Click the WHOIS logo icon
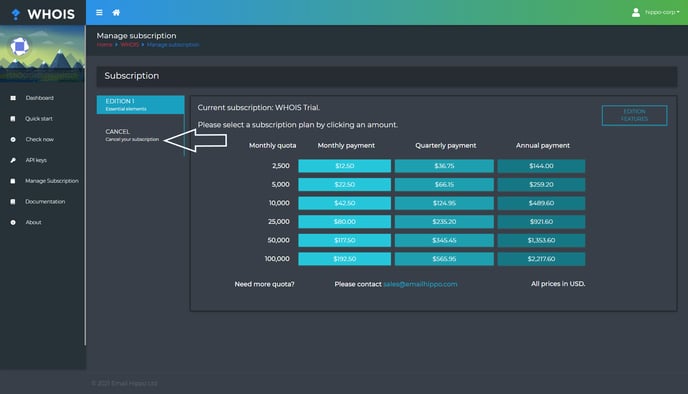 (x=16, y=14)
